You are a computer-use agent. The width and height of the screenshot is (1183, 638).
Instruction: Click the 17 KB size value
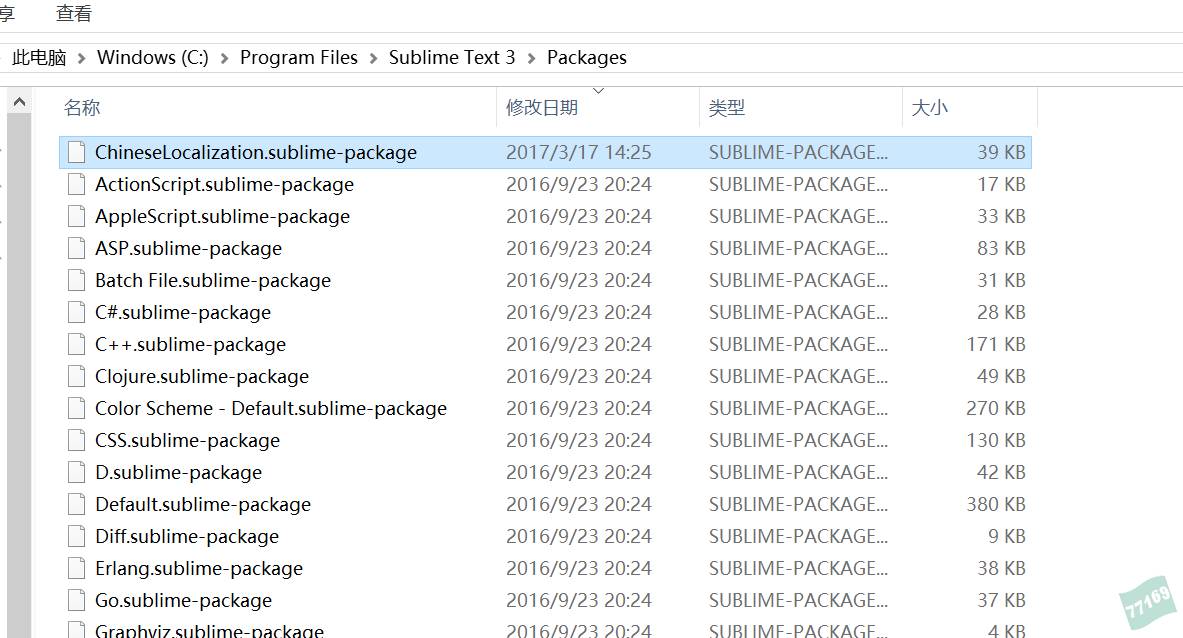1001,184
